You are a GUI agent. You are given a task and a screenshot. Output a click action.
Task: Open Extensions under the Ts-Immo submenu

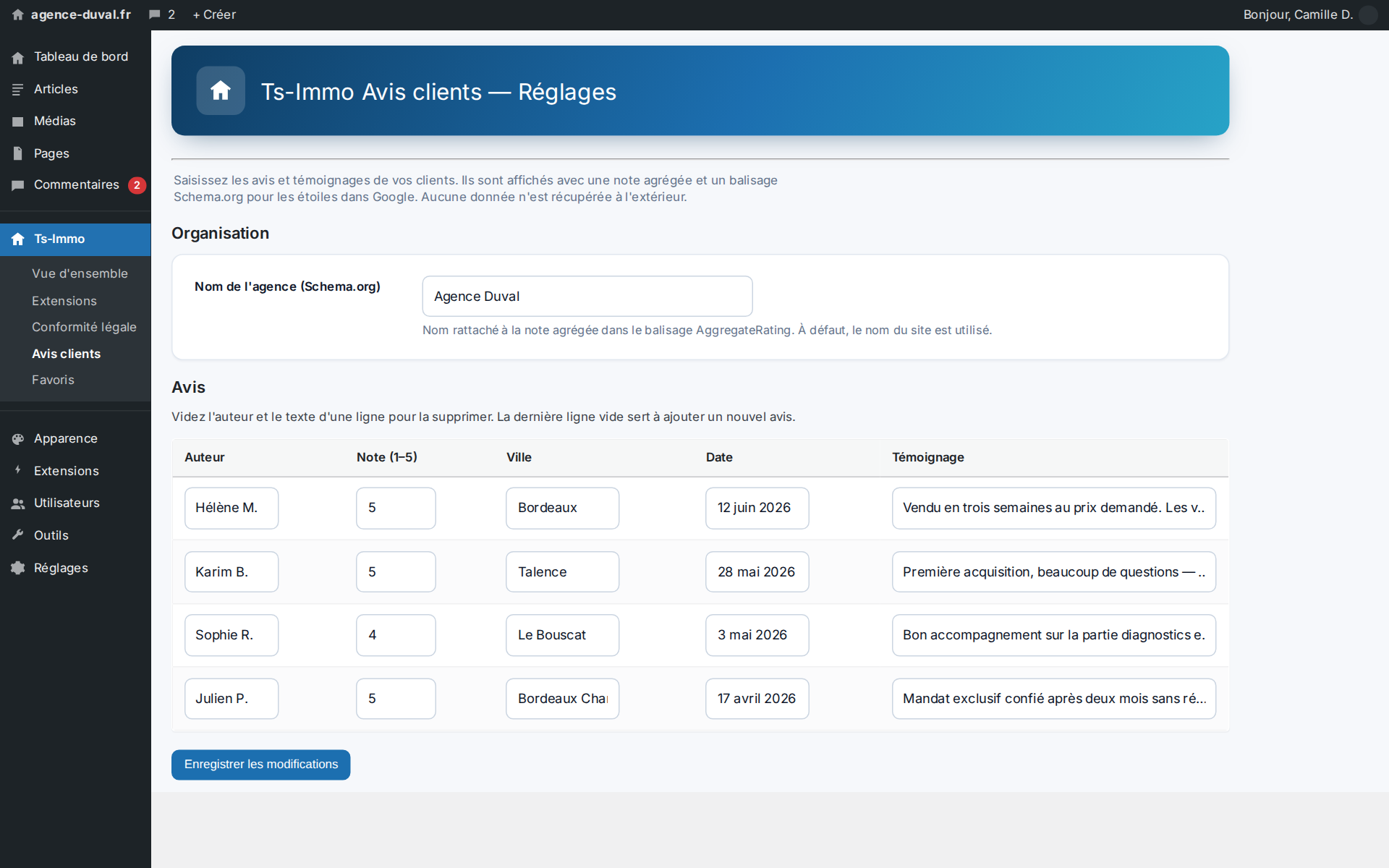[64, 301]
